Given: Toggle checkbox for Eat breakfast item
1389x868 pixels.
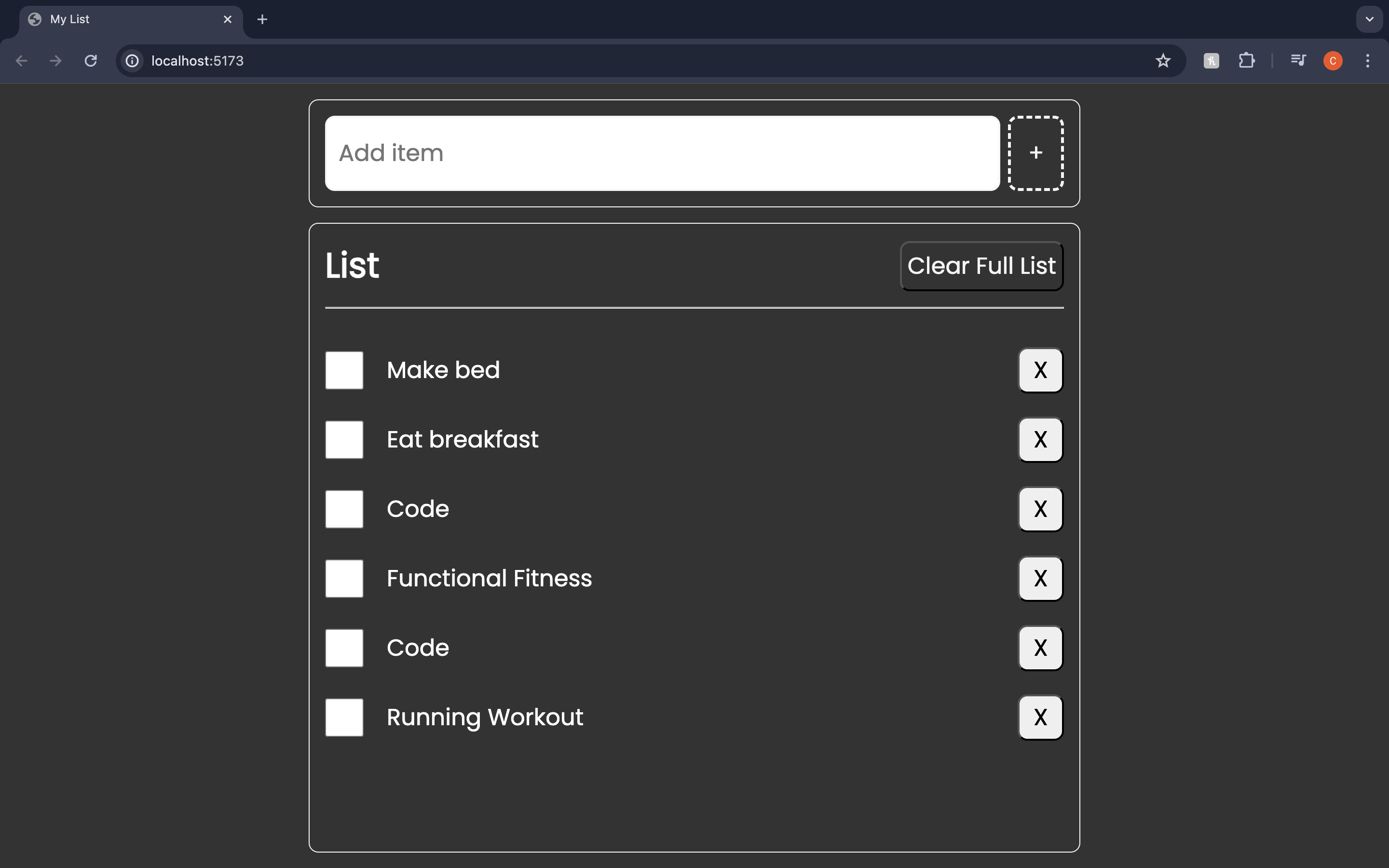Looking at the screenshot, I should (343, 439).
